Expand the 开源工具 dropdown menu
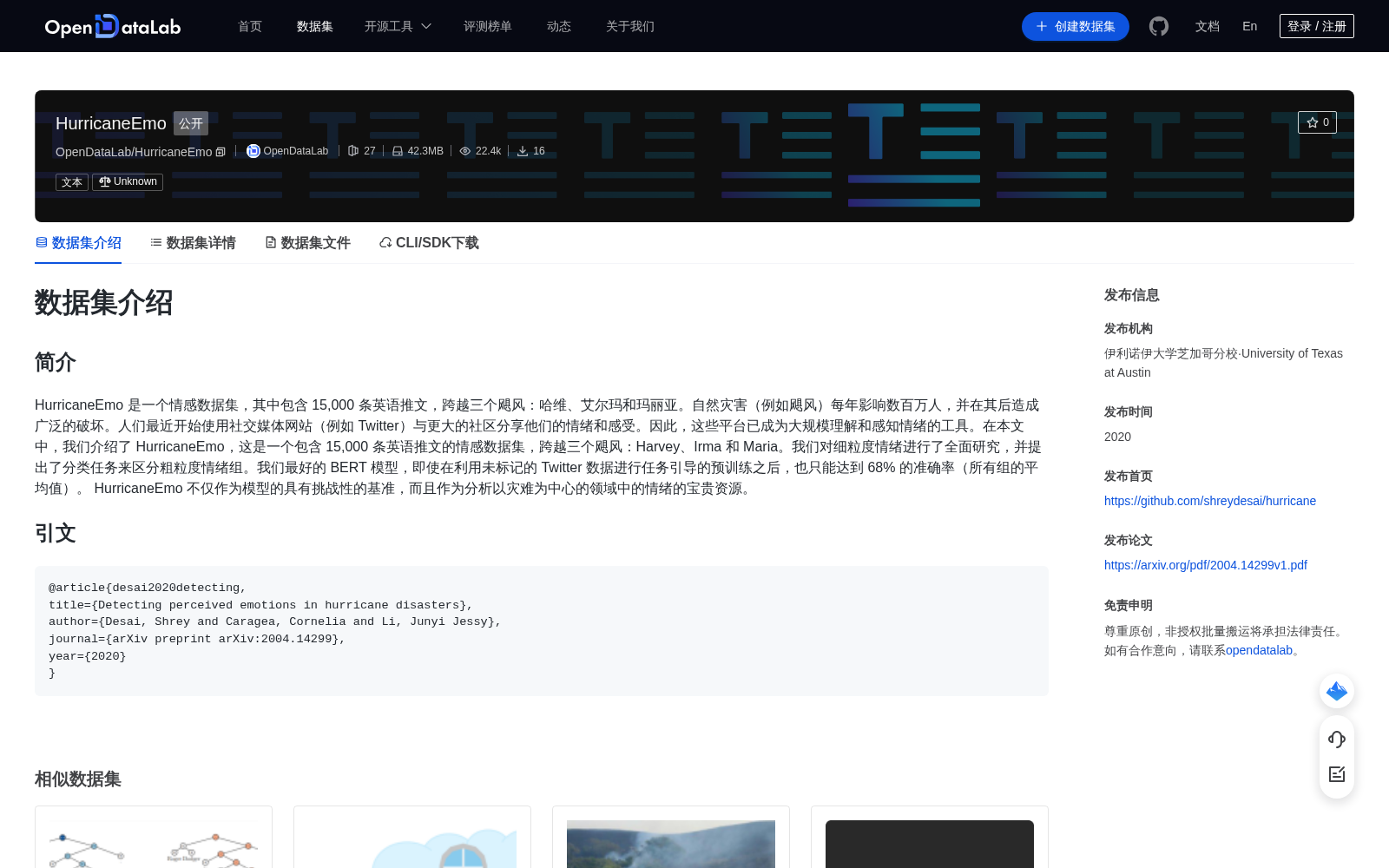Screen dimensions: 1389x868 (x=398, y=26)
